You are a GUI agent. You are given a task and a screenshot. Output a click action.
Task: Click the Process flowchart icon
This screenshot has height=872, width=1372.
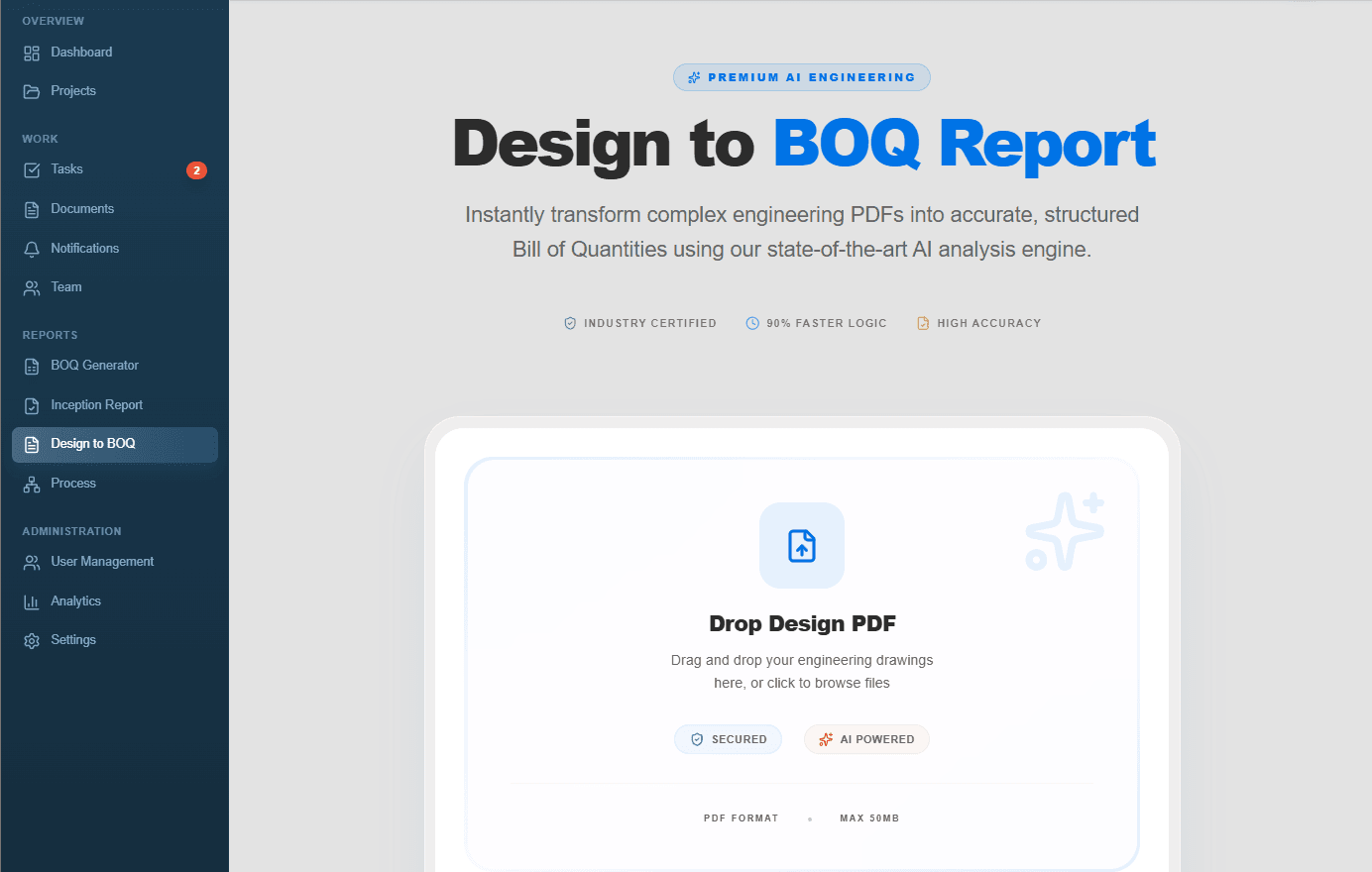[x=32, y=485]
